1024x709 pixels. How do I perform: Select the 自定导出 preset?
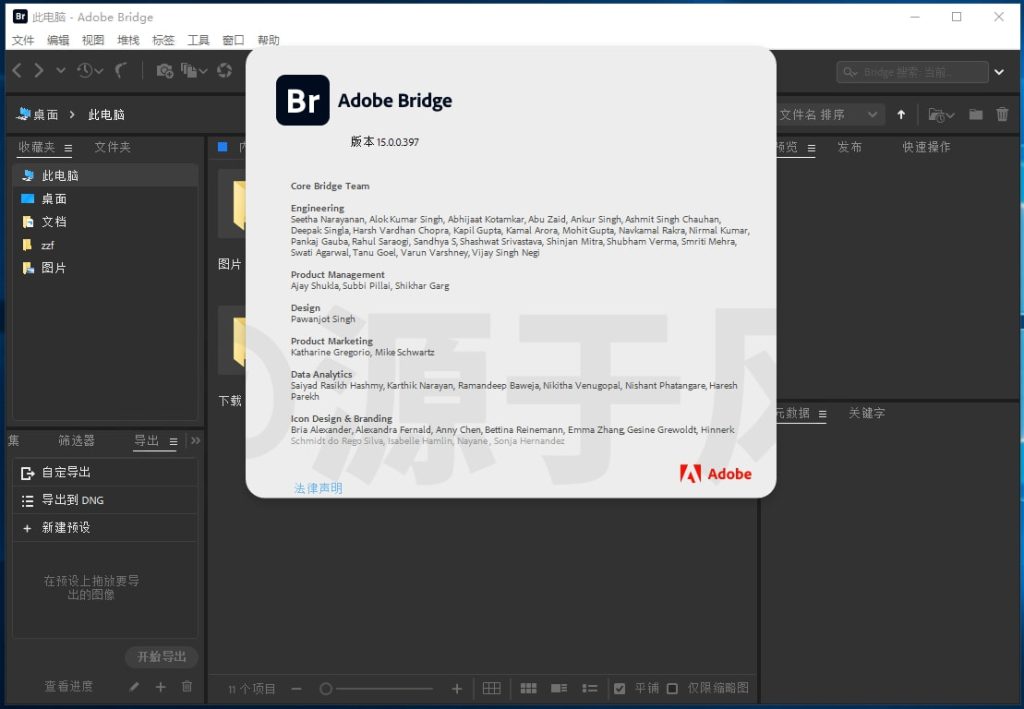tap(105, 472)
